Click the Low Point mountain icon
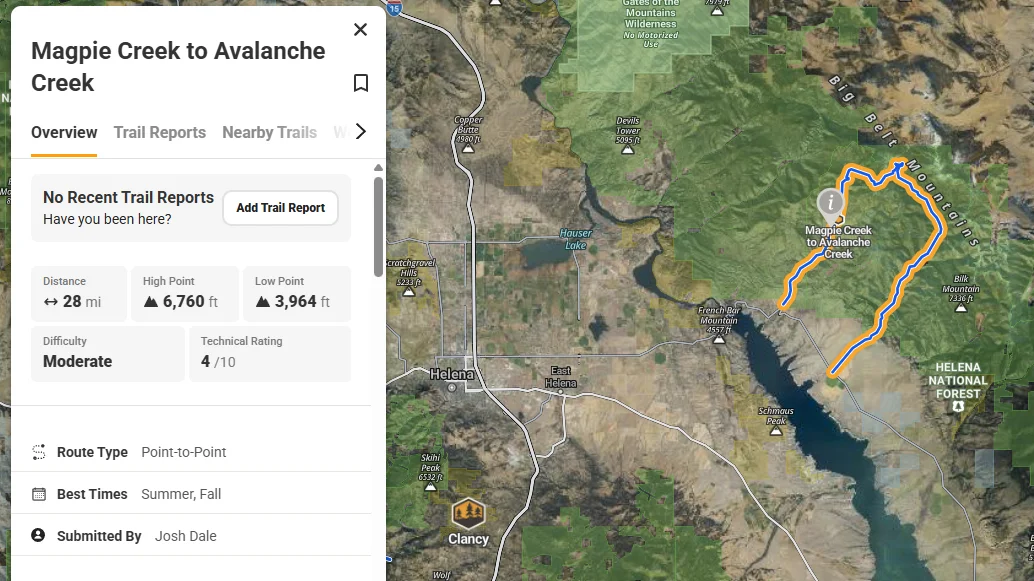The height and width of the screenshot is (581, 1034). [263, 302]
